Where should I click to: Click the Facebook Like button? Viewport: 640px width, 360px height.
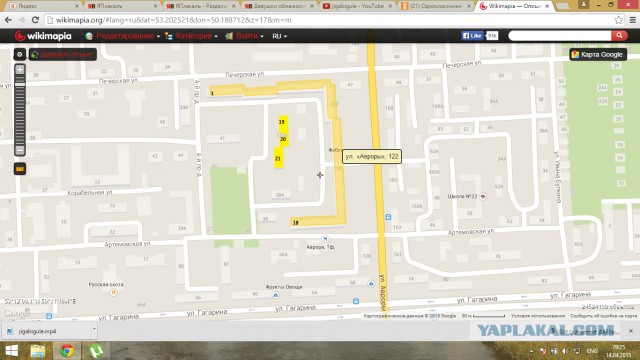point(472,36)
